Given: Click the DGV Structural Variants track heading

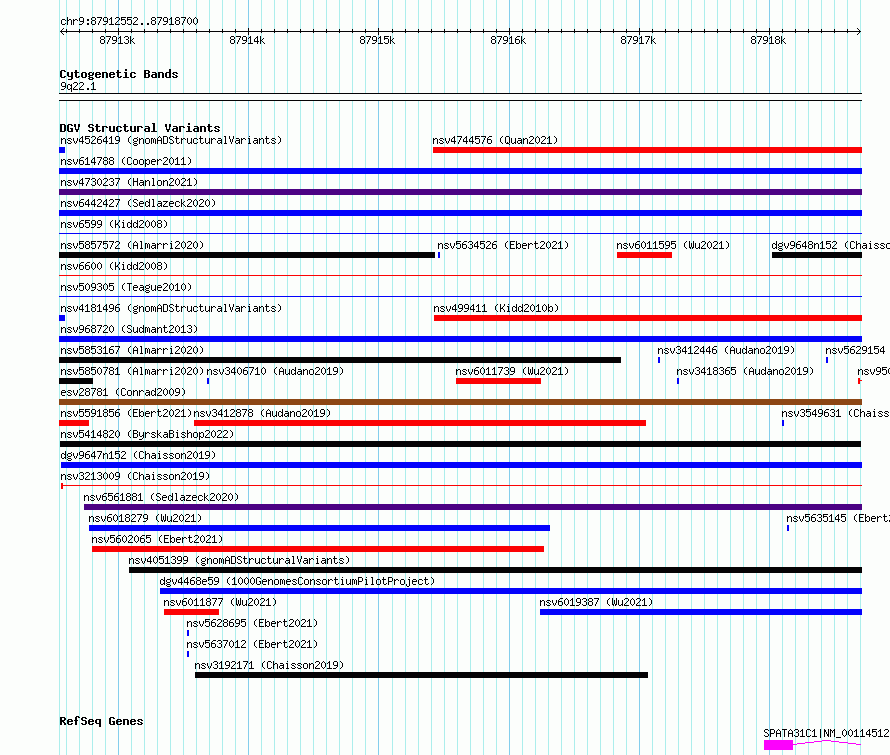Looking at the screenshot, I should [140, 128].
